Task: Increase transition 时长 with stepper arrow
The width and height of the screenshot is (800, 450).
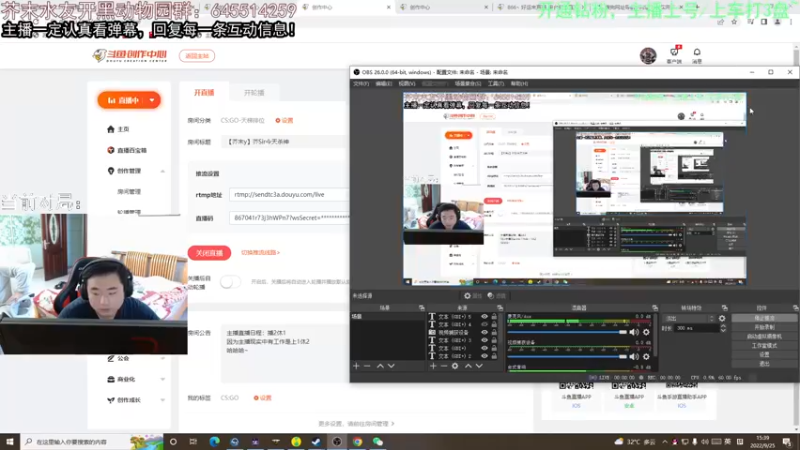Action: [723, 327]
